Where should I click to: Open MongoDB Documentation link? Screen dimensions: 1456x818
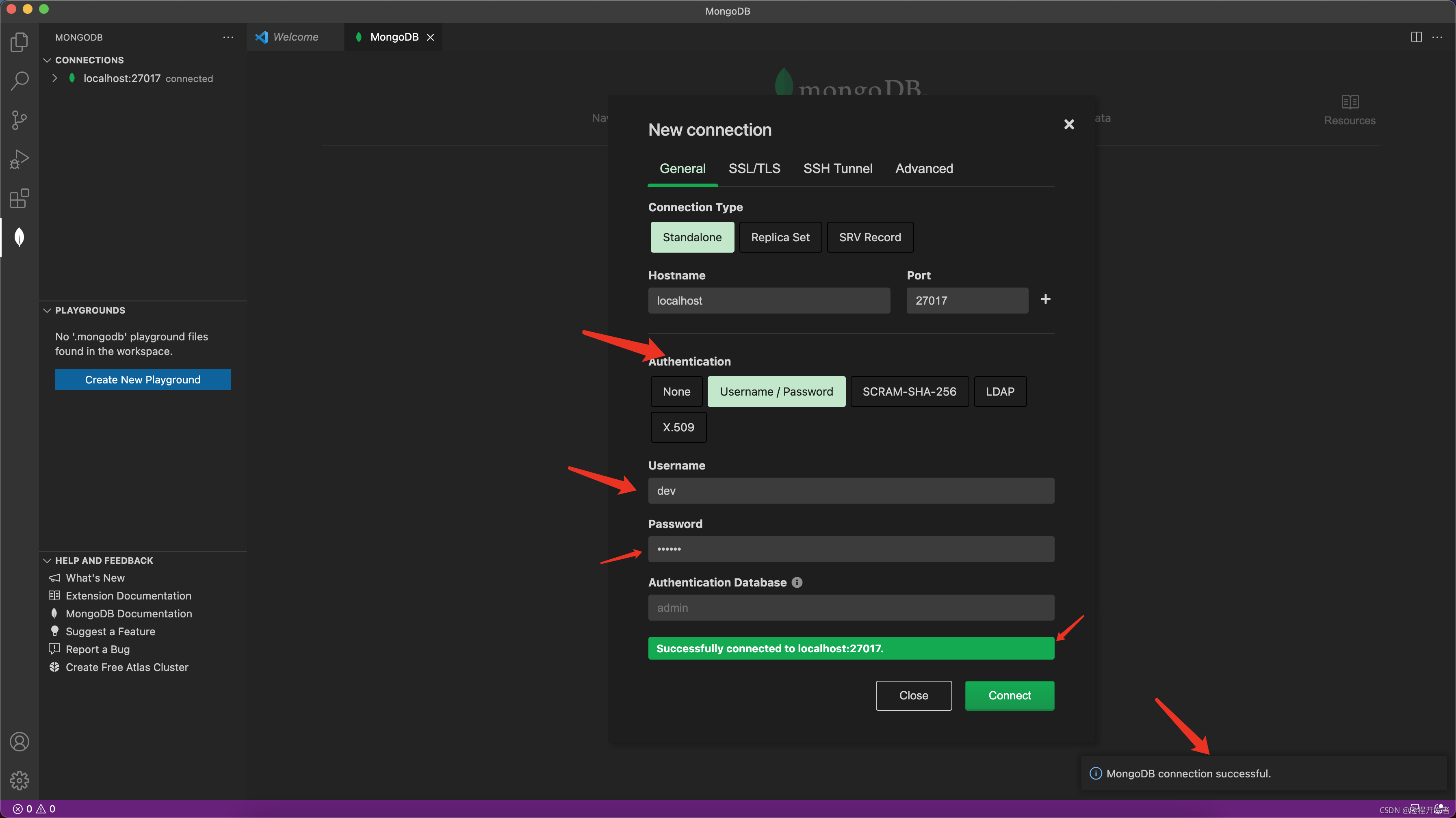point(129,613)
